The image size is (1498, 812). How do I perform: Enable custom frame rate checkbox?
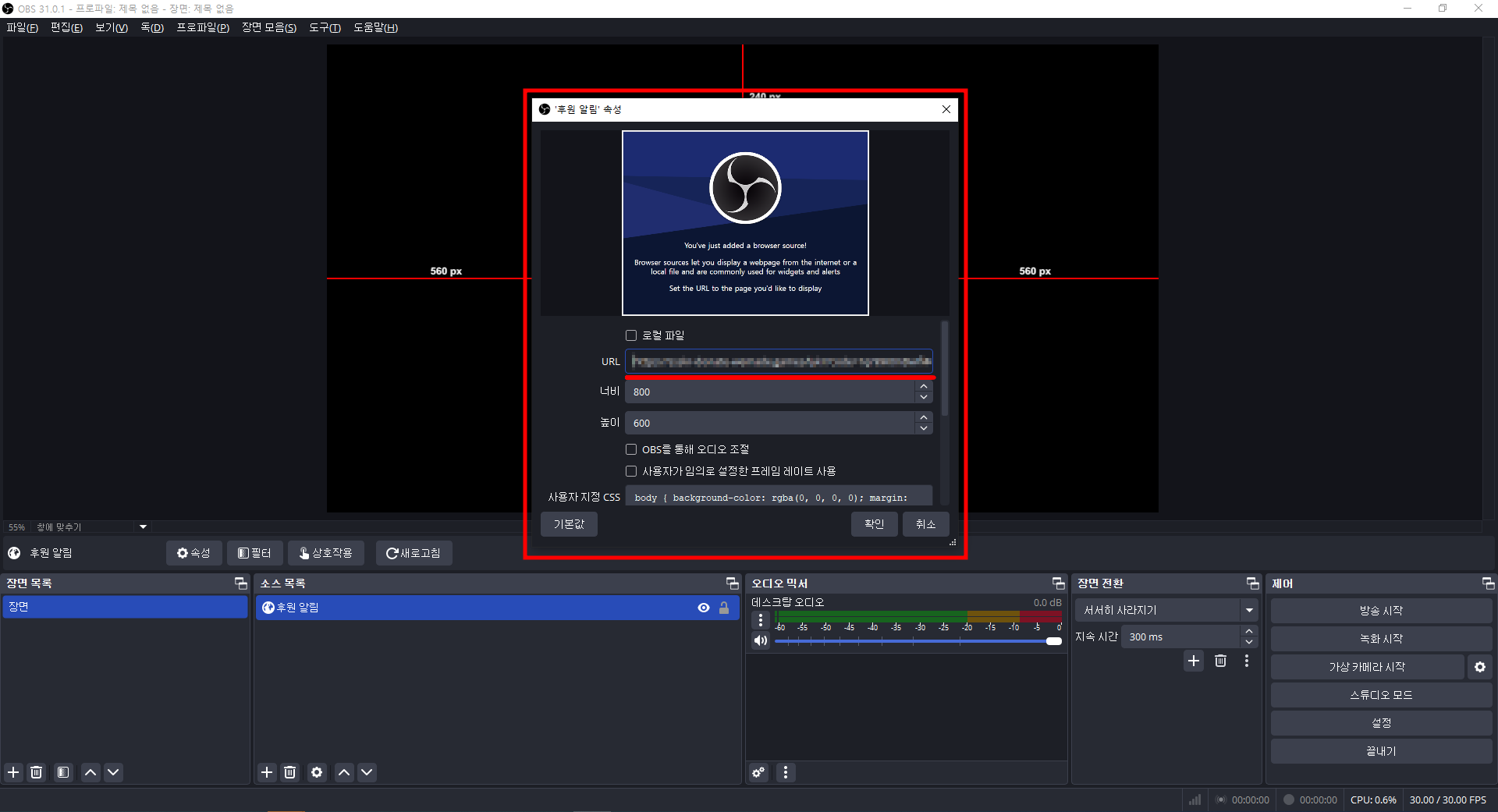pyautogui.click(x=631, y=471)
